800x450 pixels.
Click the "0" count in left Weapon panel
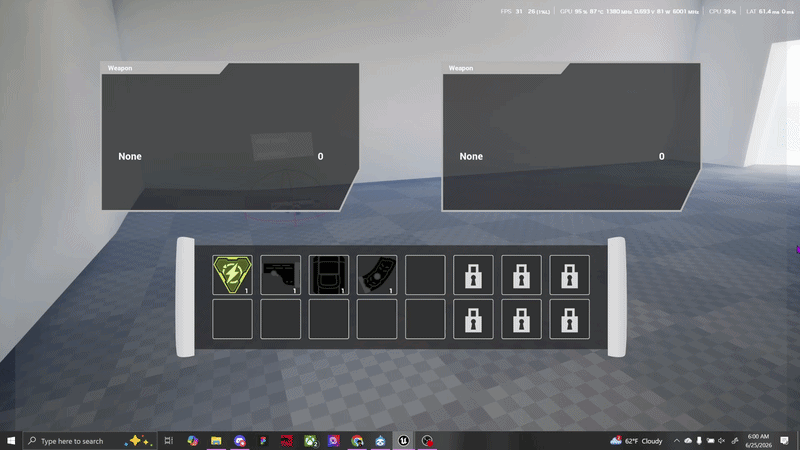[x=320, y=157]
